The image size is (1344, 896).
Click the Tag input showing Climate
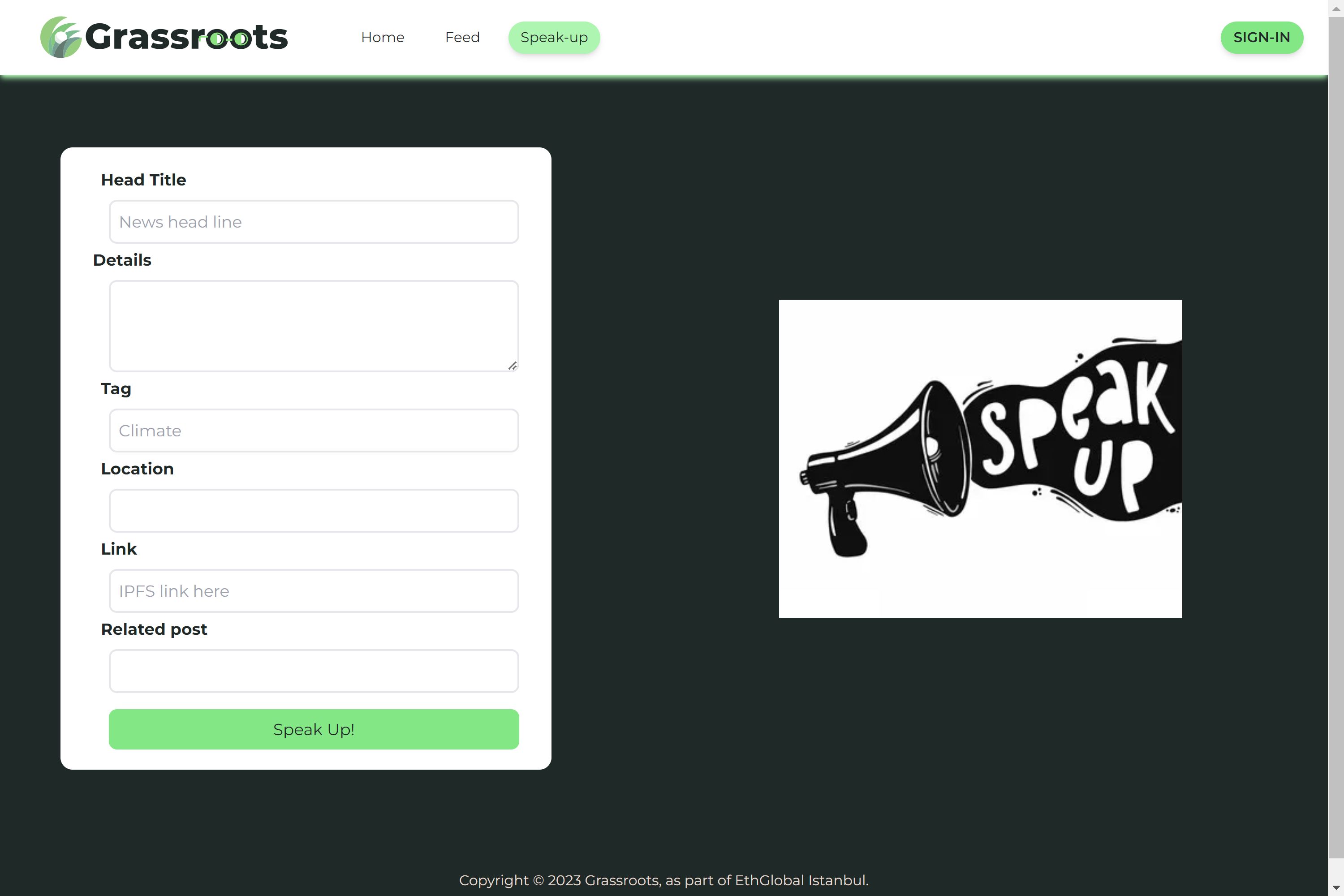point(313,430)
